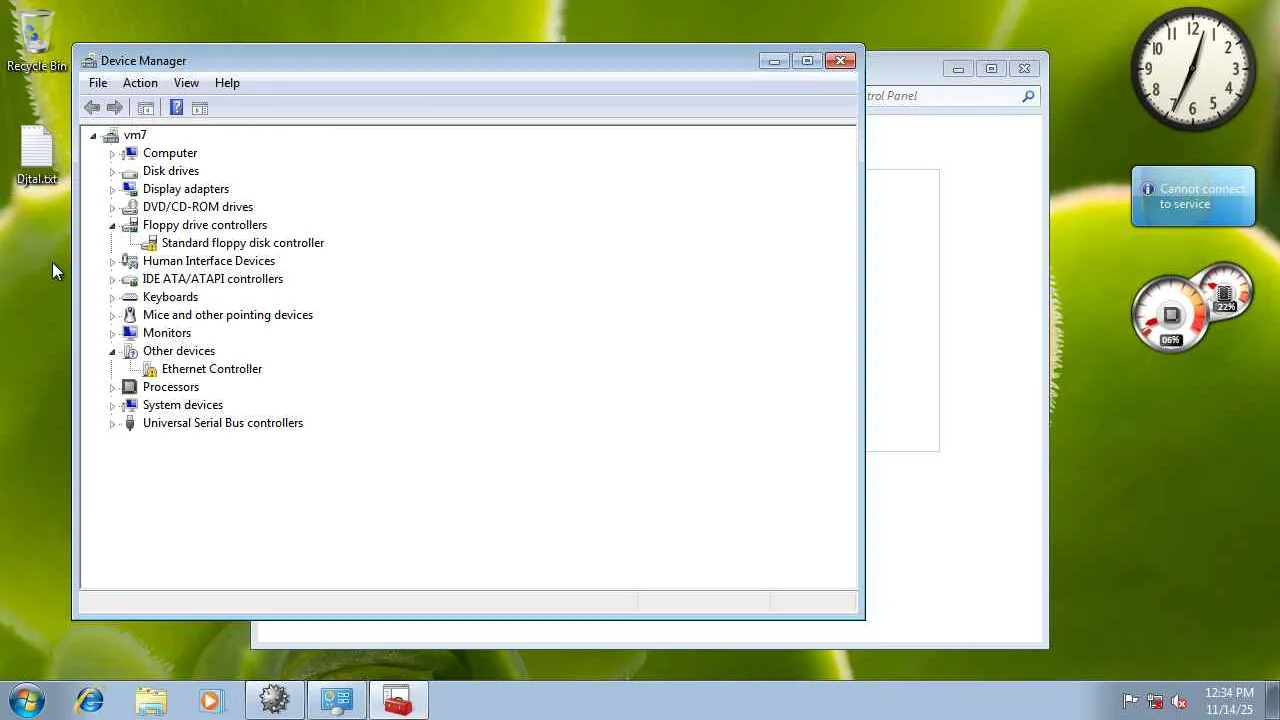
Task: Select the Human Interface Devices icon
Action: pyautogui.click(x=129, y=261)
